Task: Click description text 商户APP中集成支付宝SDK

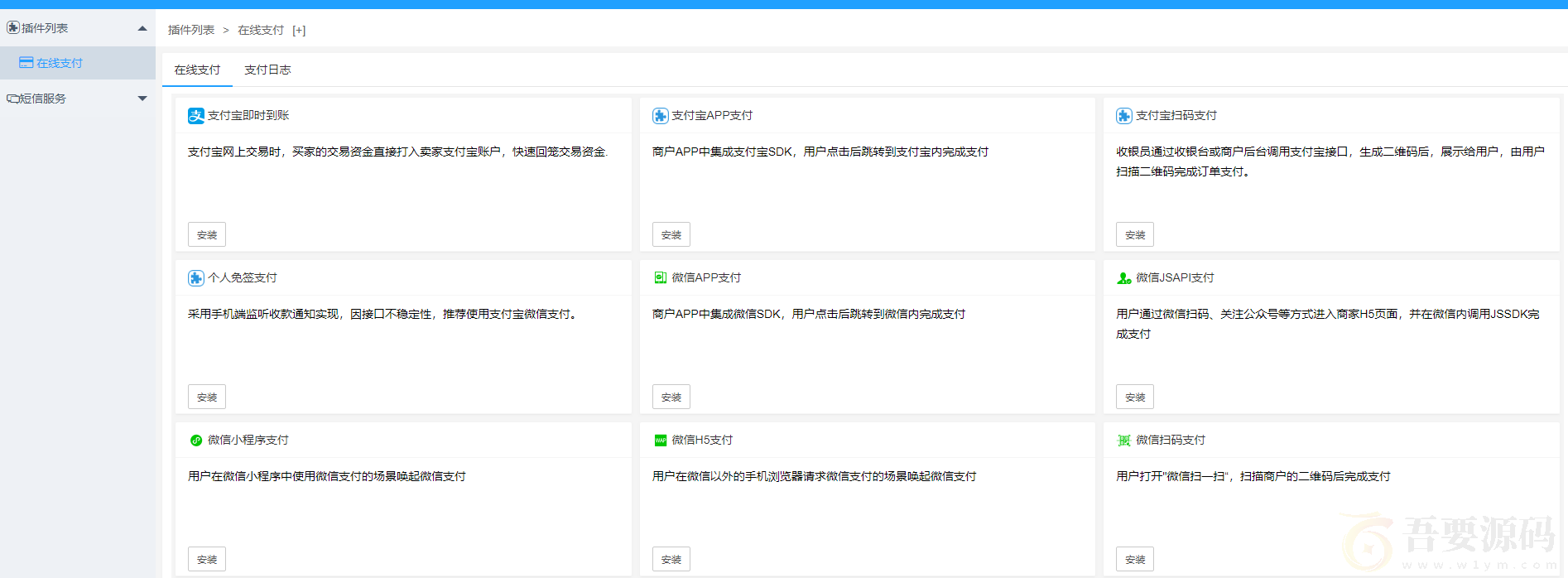Action: (x=820, y=152)
